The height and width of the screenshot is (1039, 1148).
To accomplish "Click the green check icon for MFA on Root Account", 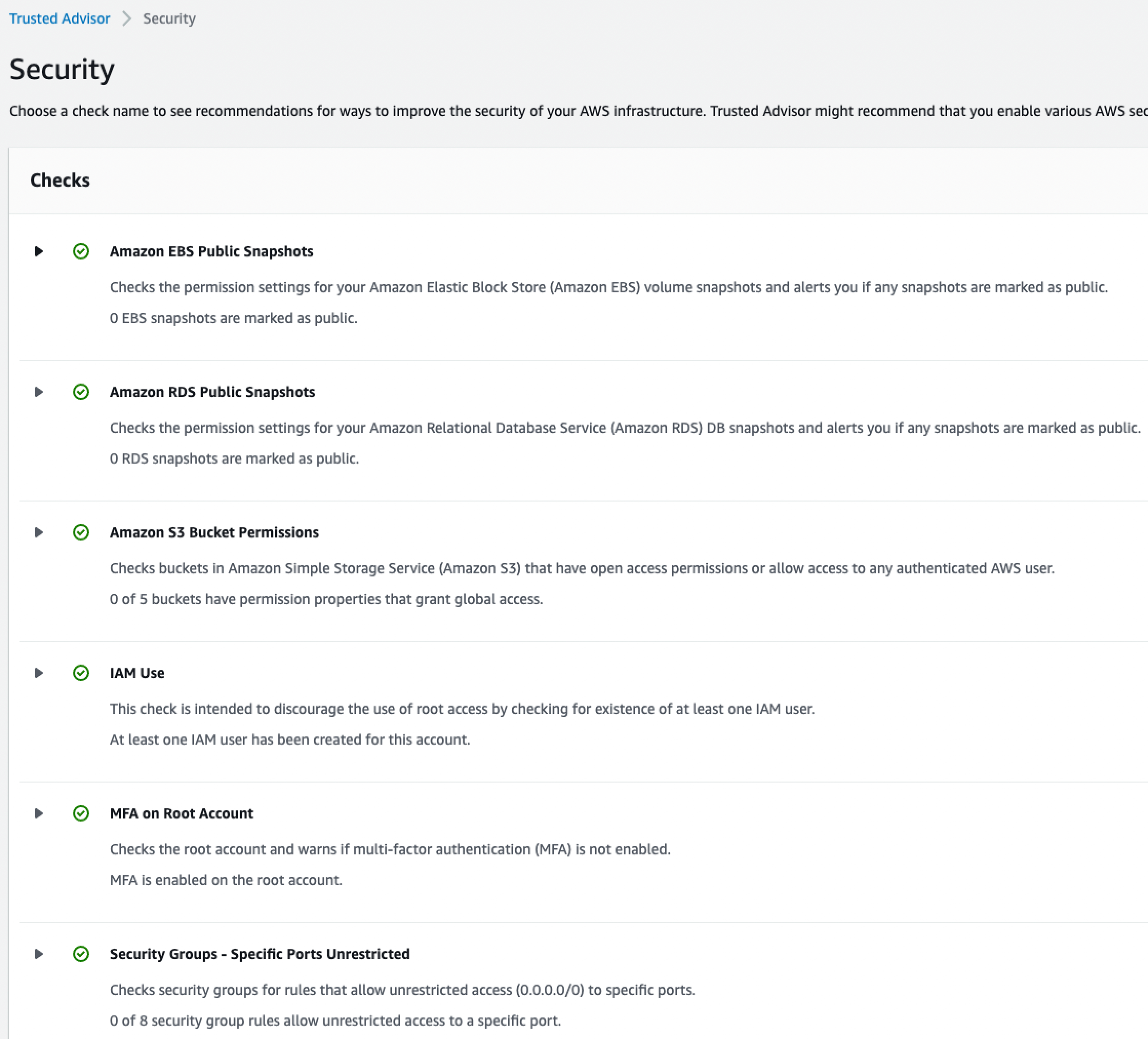I will pyautogui.click(x=81, y=813).
